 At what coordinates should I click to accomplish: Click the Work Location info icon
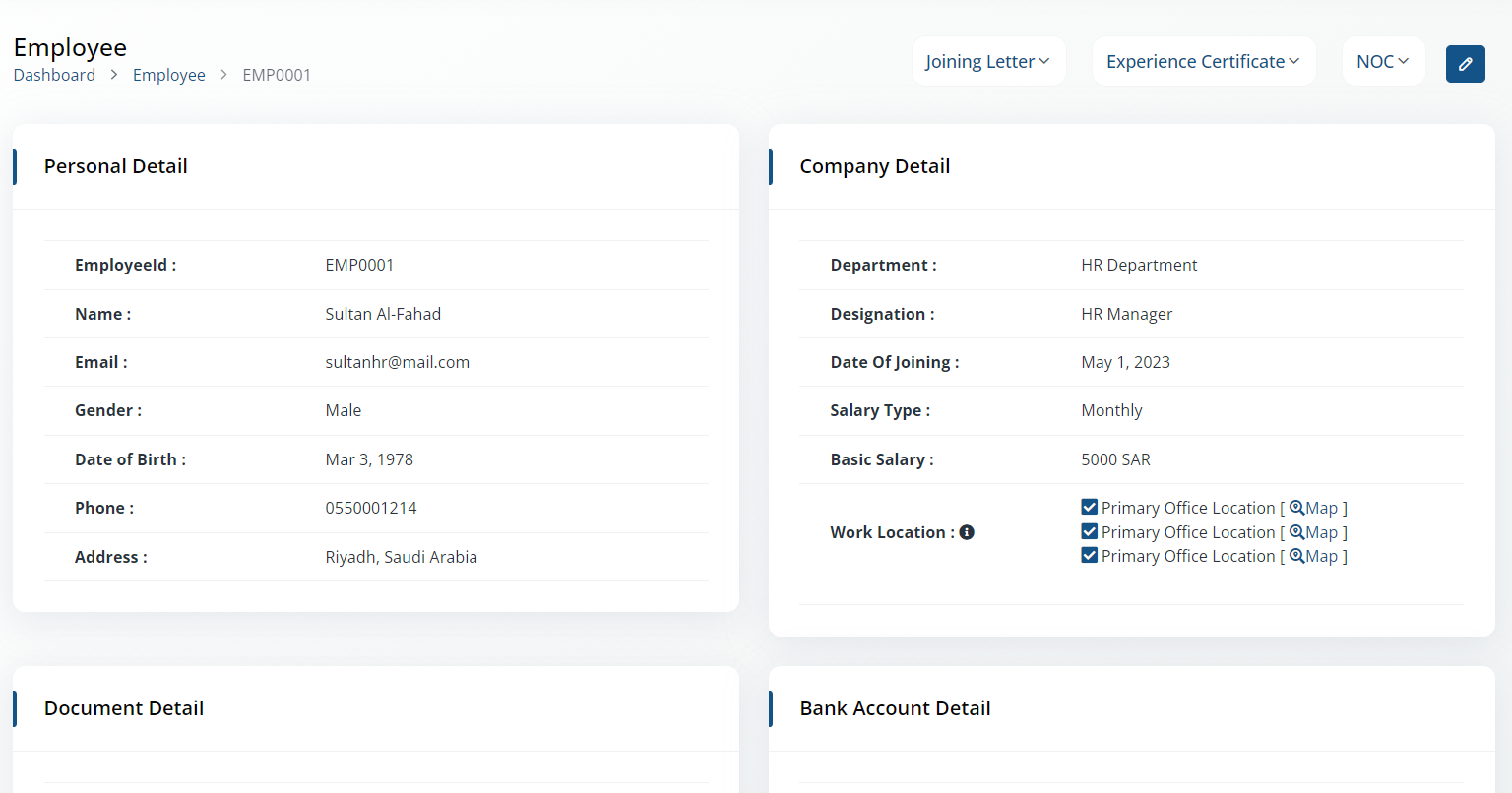click(967, 532)
